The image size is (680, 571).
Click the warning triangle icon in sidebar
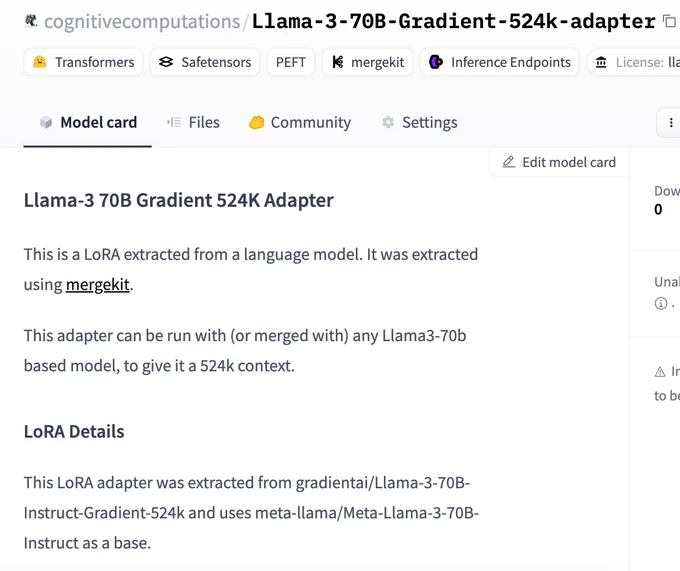tap(660, 372)
